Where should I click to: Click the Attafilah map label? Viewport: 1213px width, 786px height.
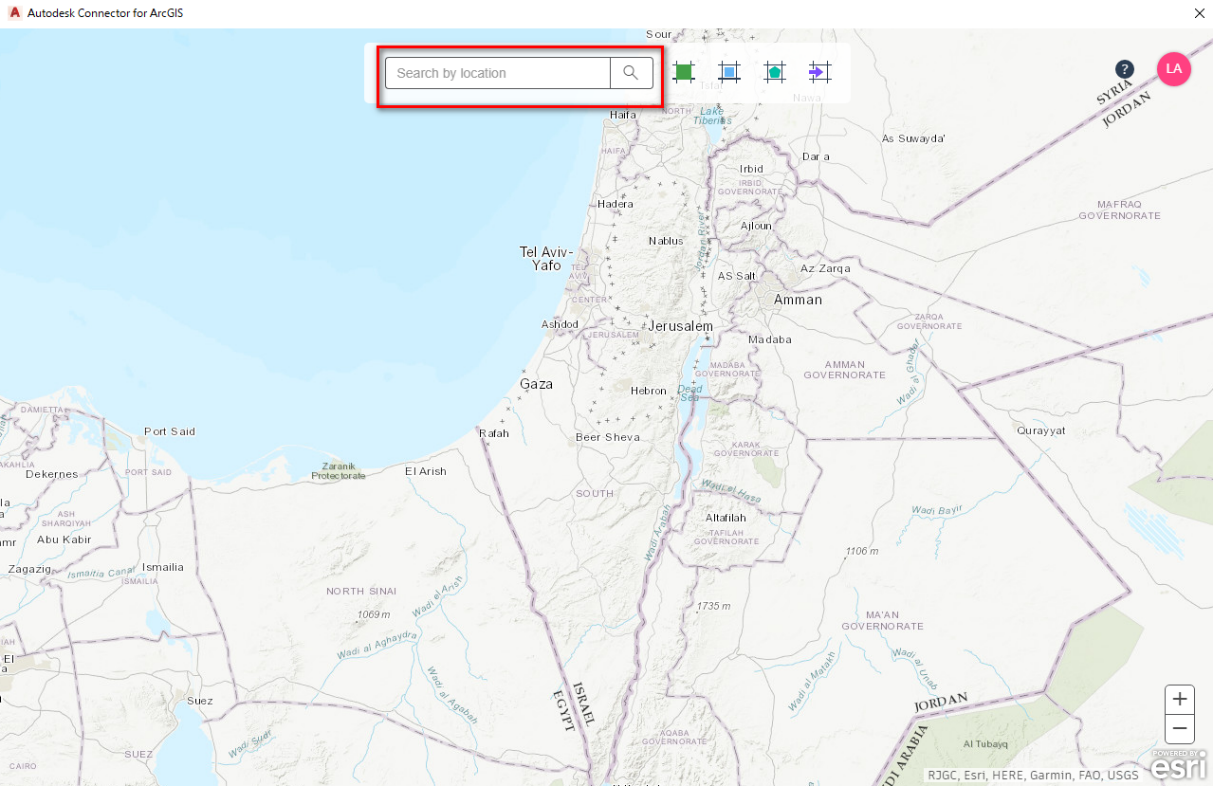pyautogui.click(x=726, y=518)
